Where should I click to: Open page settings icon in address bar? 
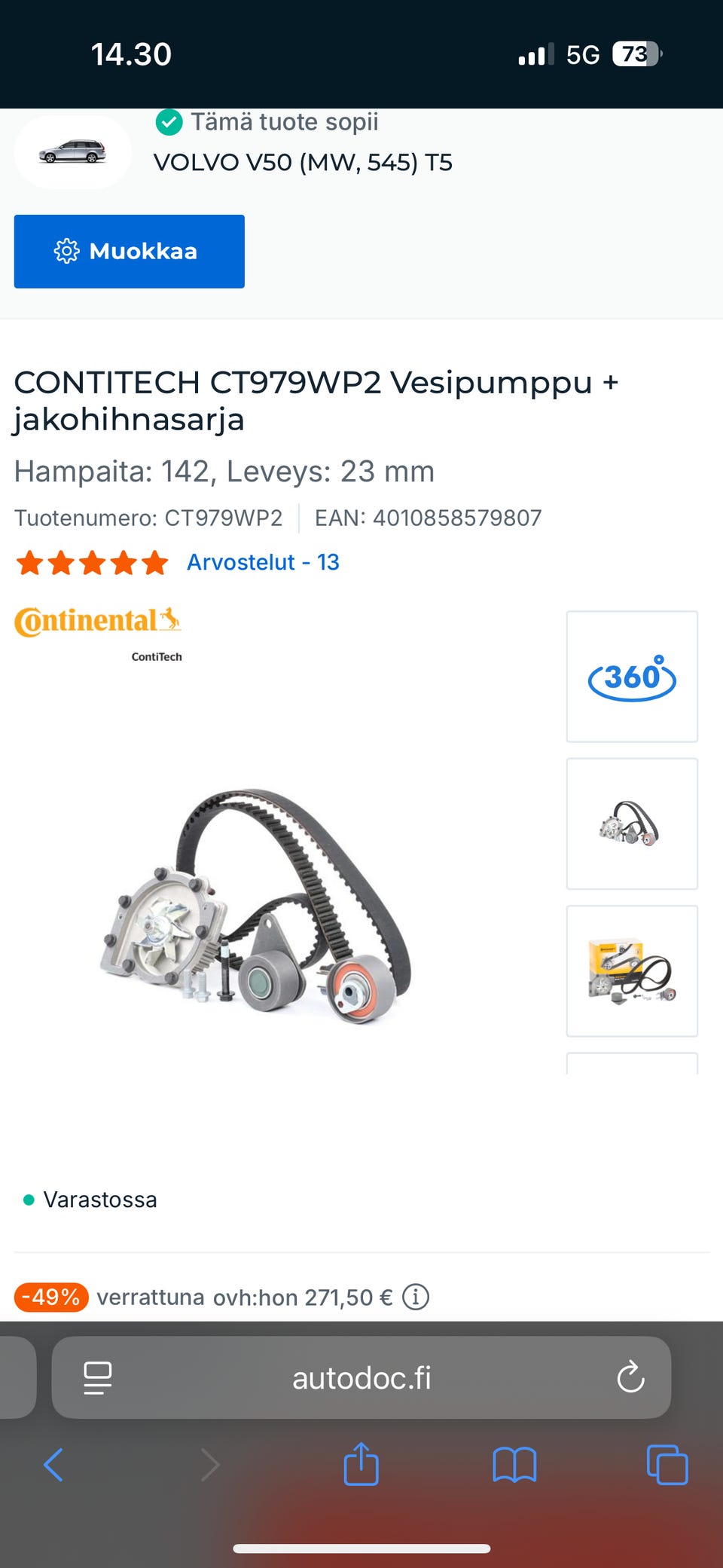click(98, 1377)
